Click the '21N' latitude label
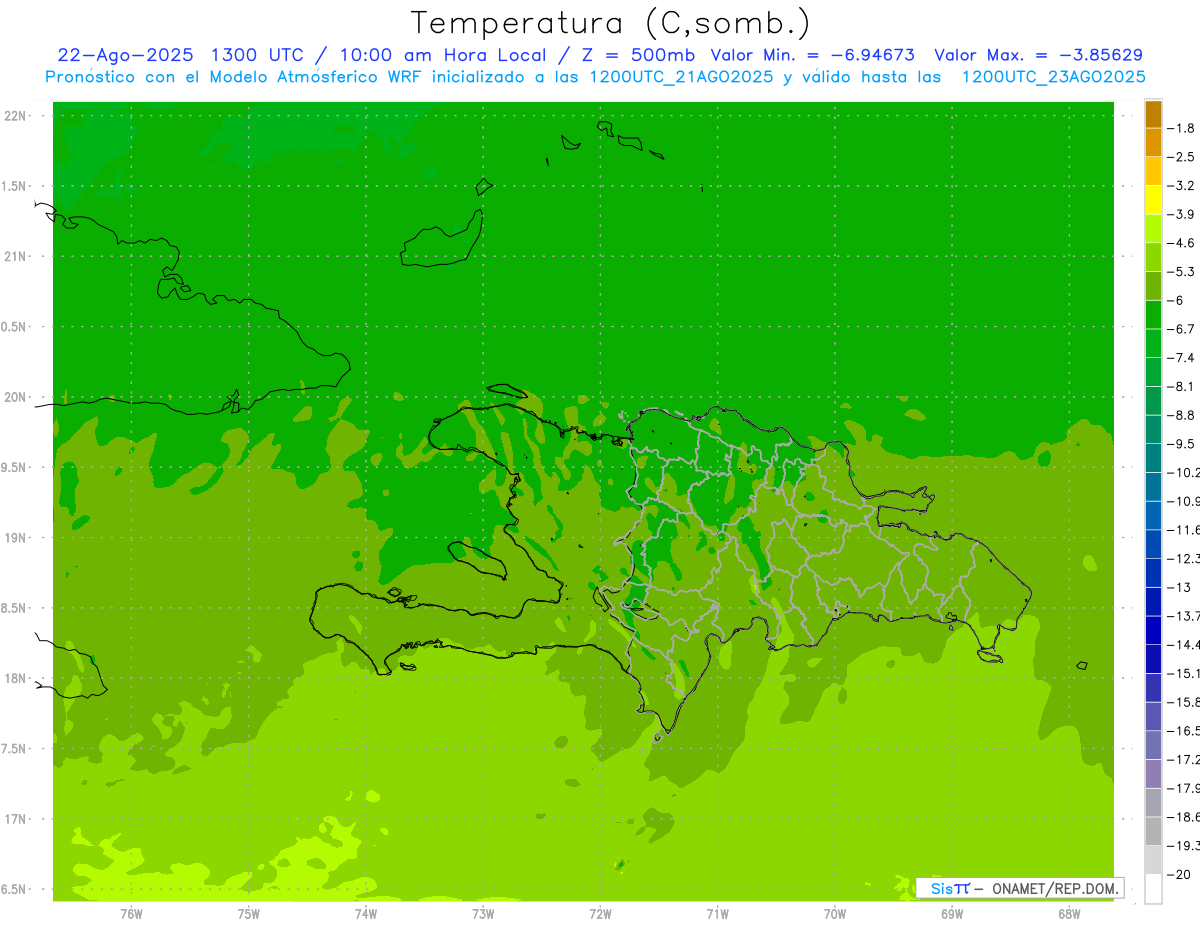Image resolution: width=1200 pixels, height=927 pixels. [16, 257]
